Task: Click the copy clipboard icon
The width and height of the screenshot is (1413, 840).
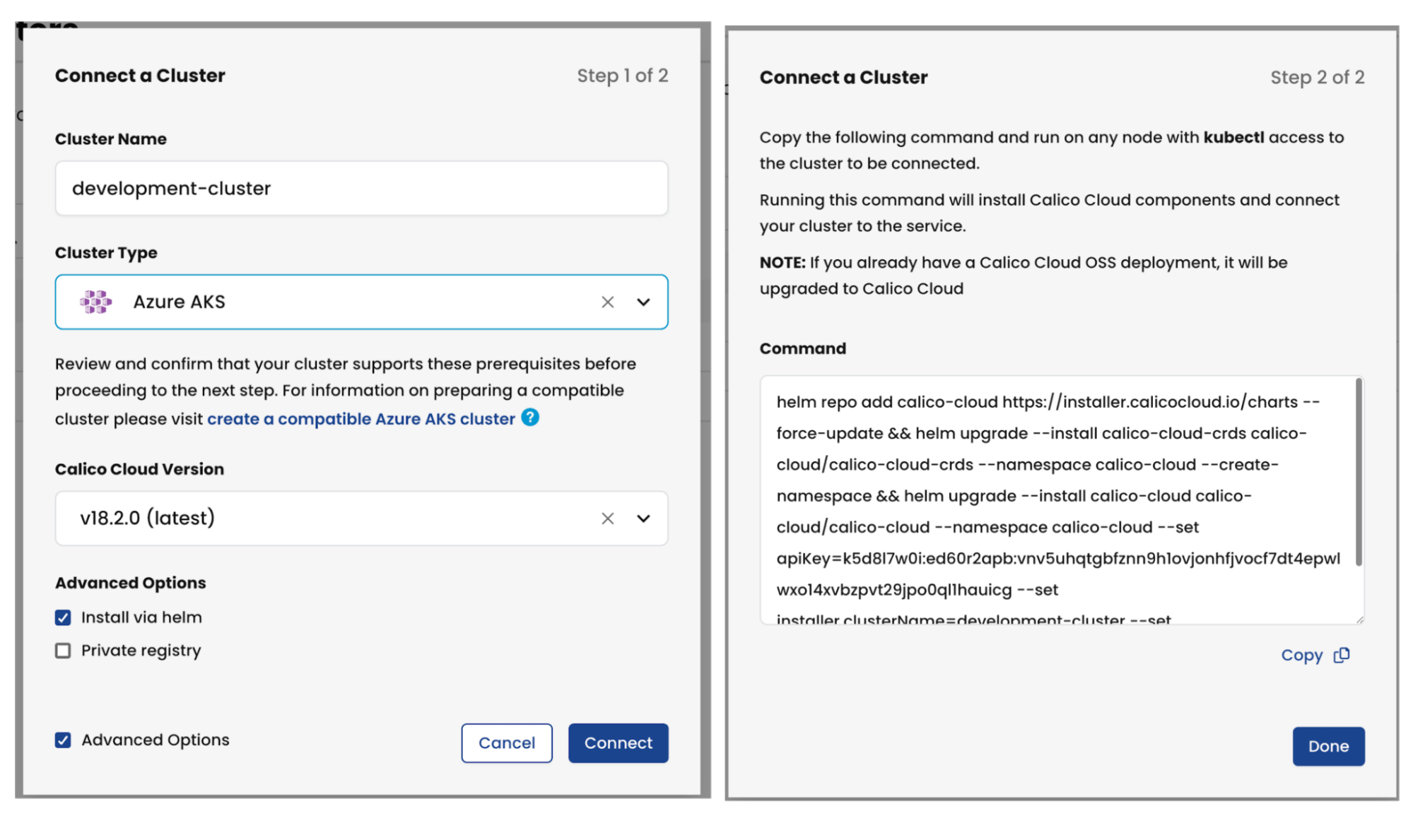Action: [x=1341, y=656]
